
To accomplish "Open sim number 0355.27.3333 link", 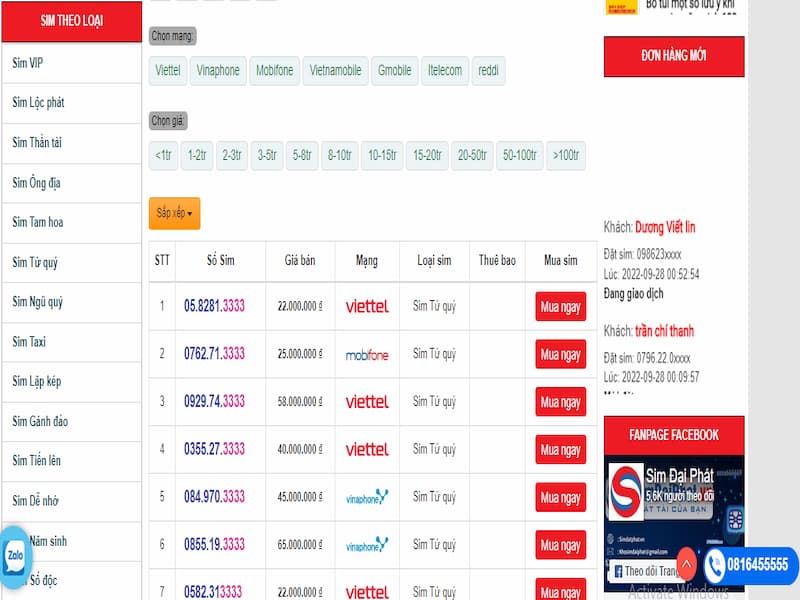I will tap(214, 449).
